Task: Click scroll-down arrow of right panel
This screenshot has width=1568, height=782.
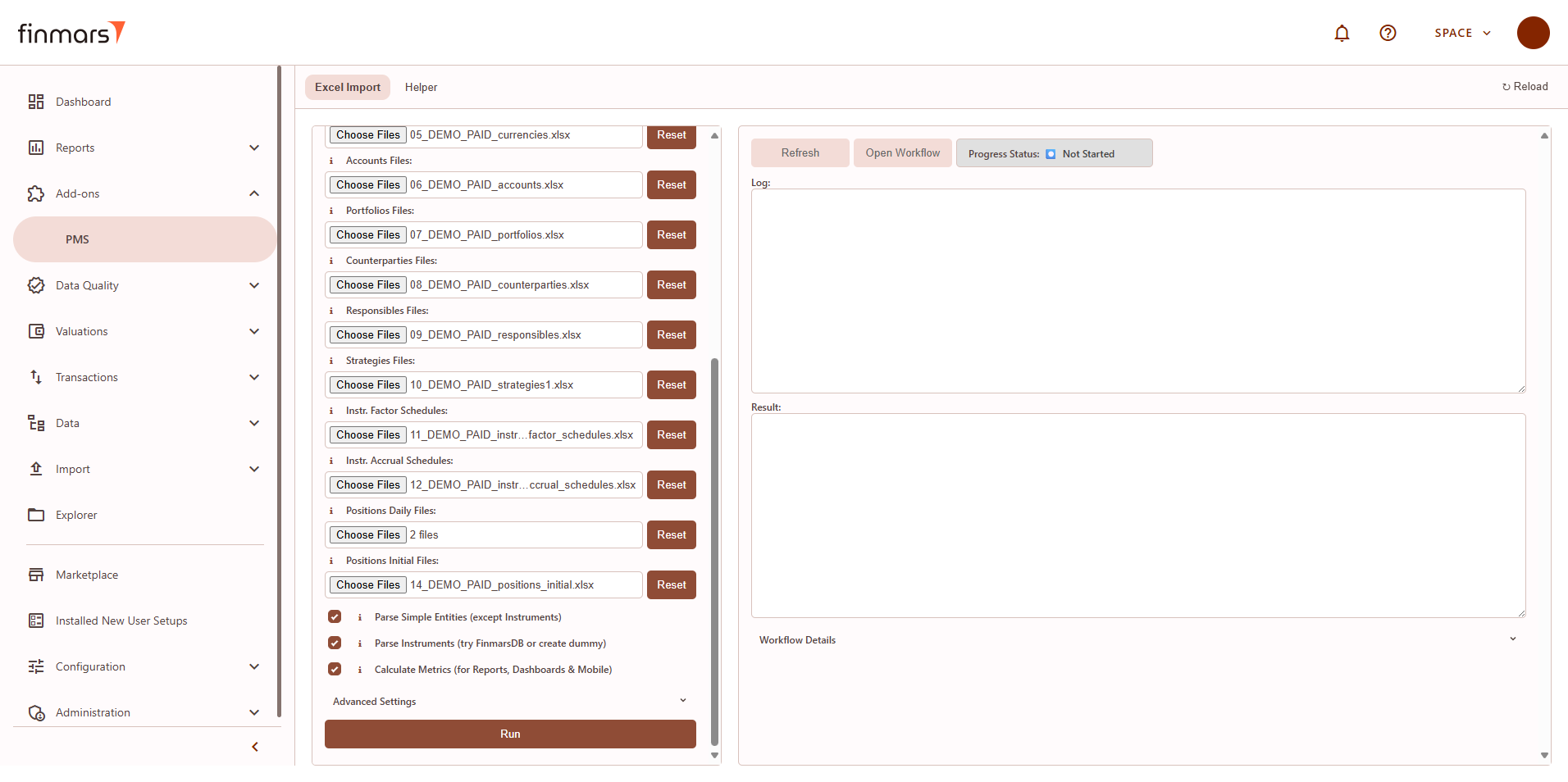Action: [x=1544, y=755]
